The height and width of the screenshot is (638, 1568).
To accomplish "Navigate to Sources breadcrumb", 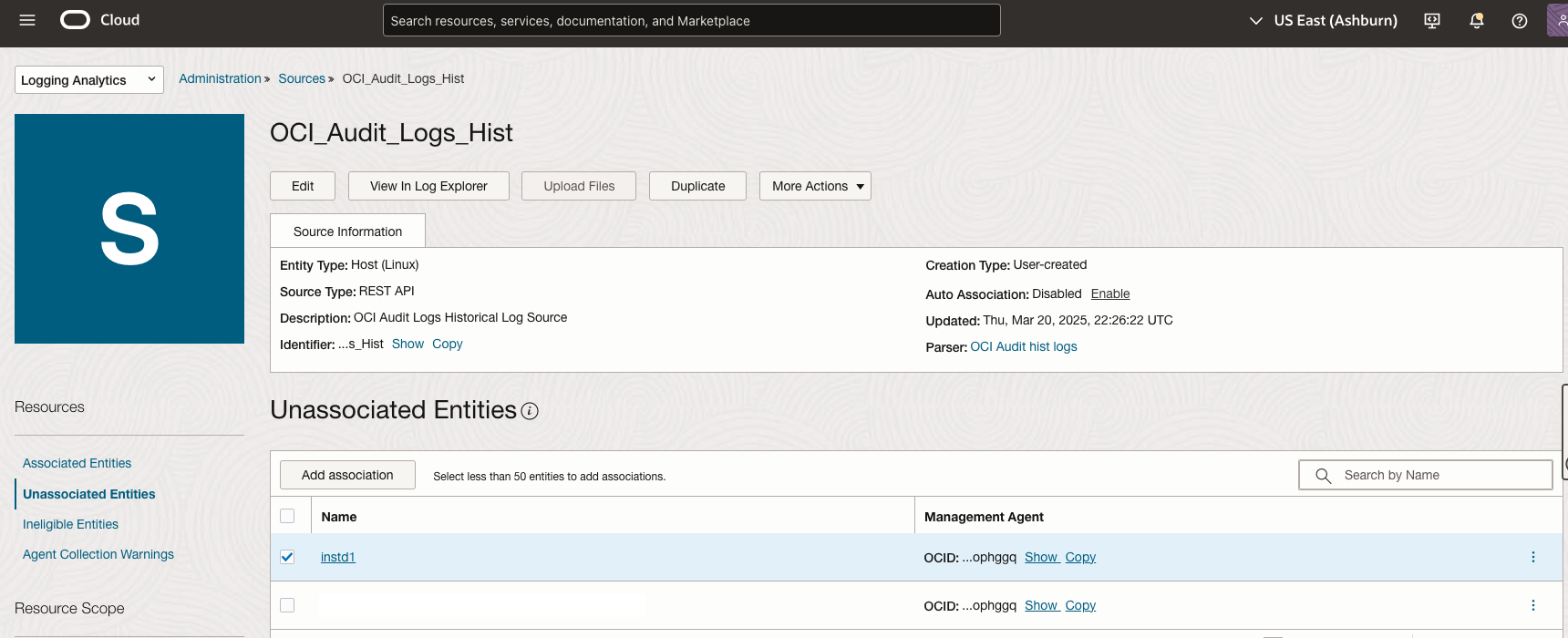I will (302, 78).
